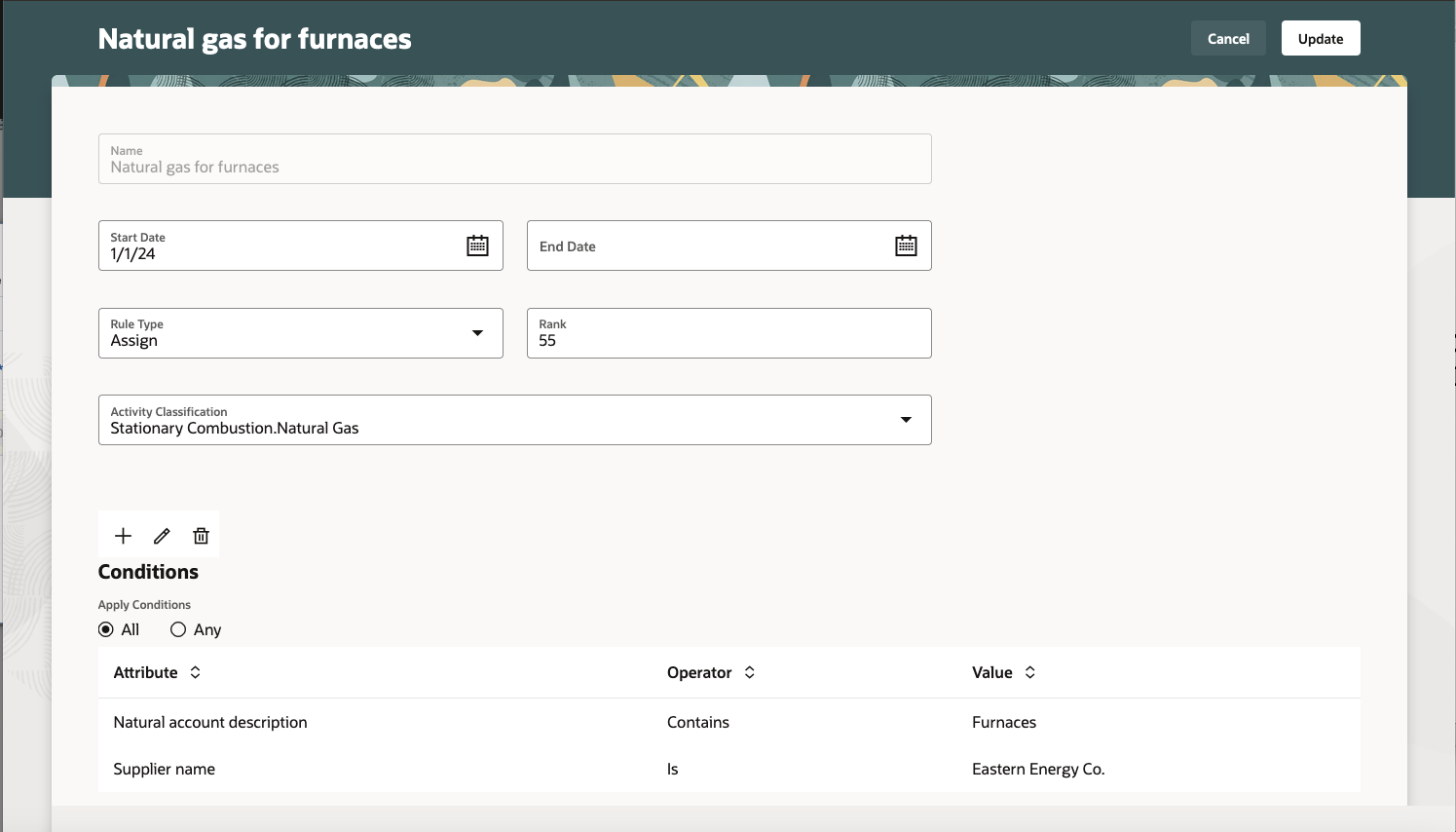This screenshot has height=832, width=1456.
Task: Select the Any apply-conditions radio button
Action: tap(178, 629)
